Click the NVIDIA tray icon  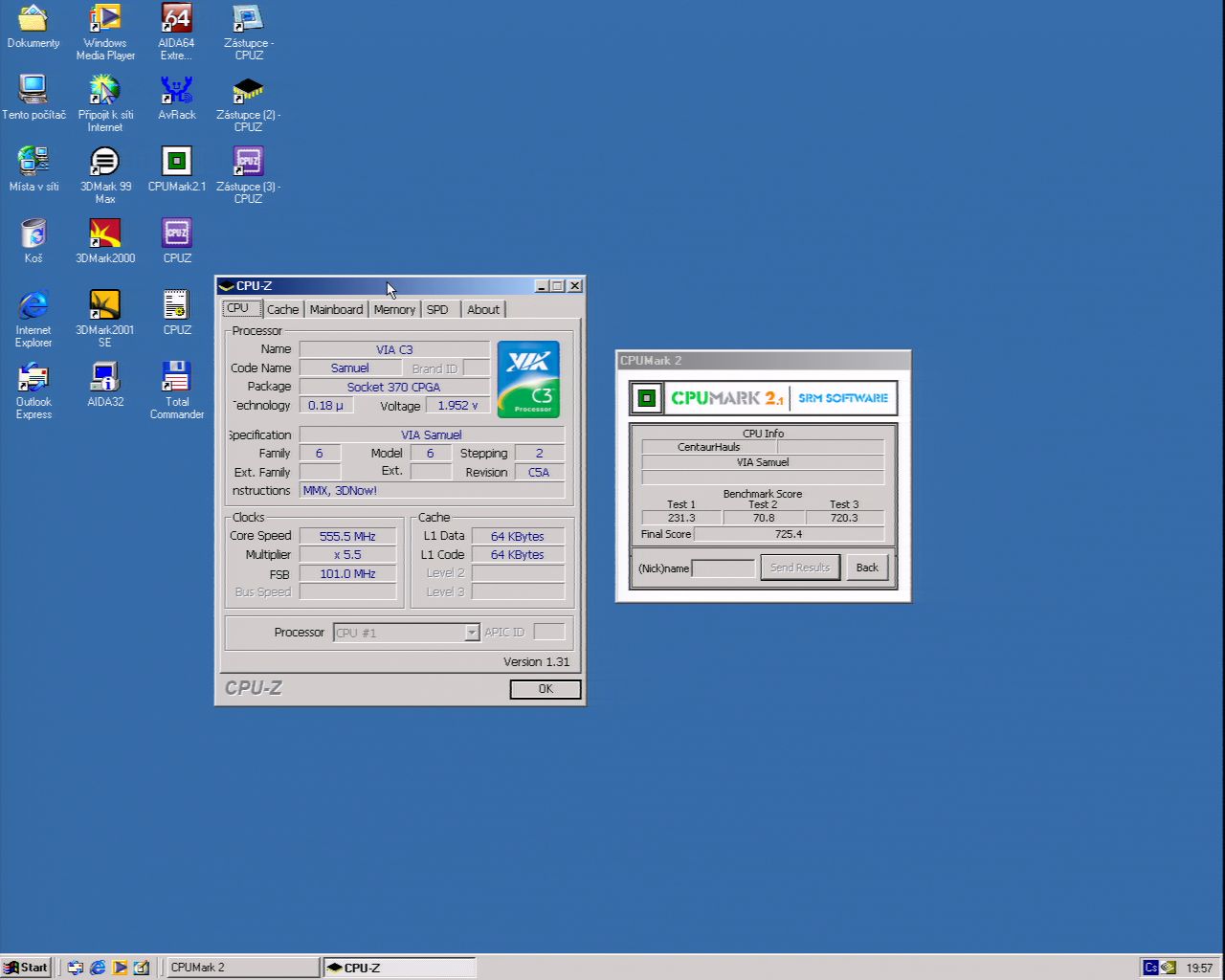click(x=1169, y=968)
